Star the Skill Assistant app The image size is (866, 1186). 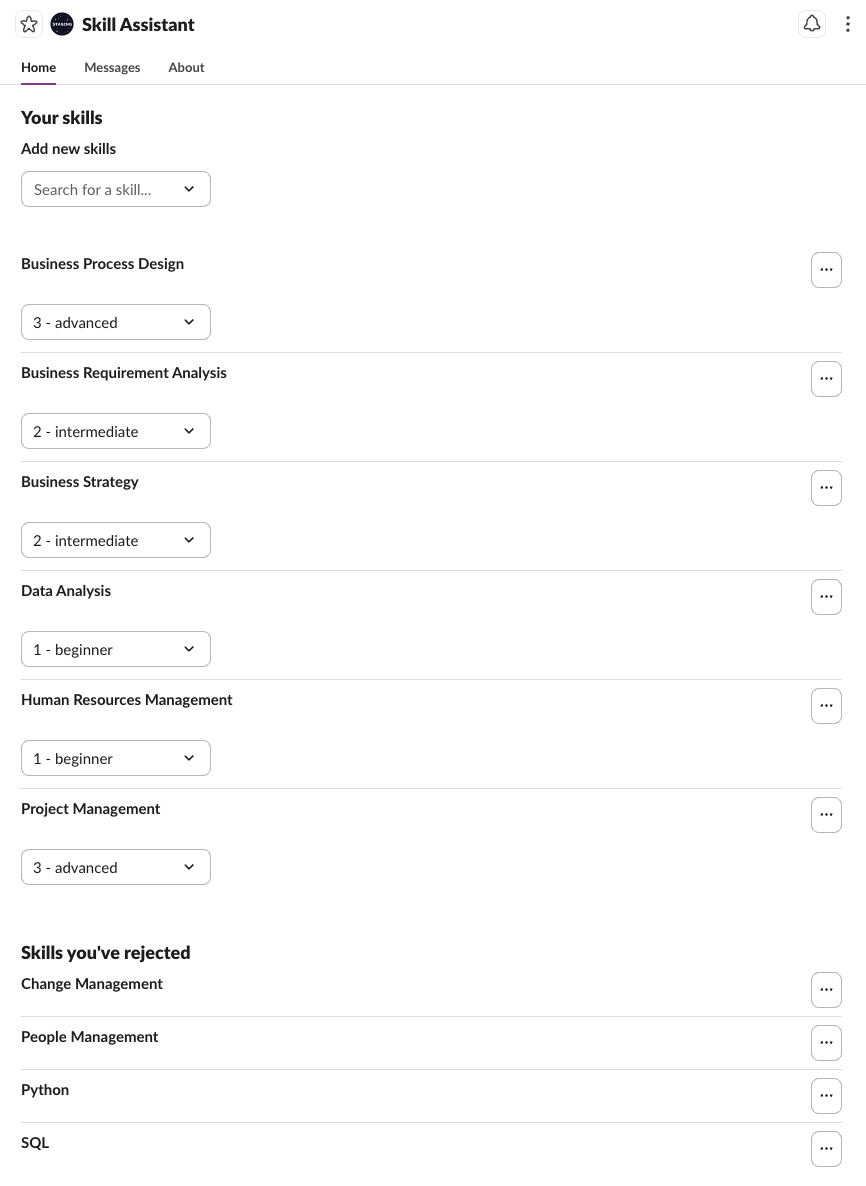click(29, 24)
